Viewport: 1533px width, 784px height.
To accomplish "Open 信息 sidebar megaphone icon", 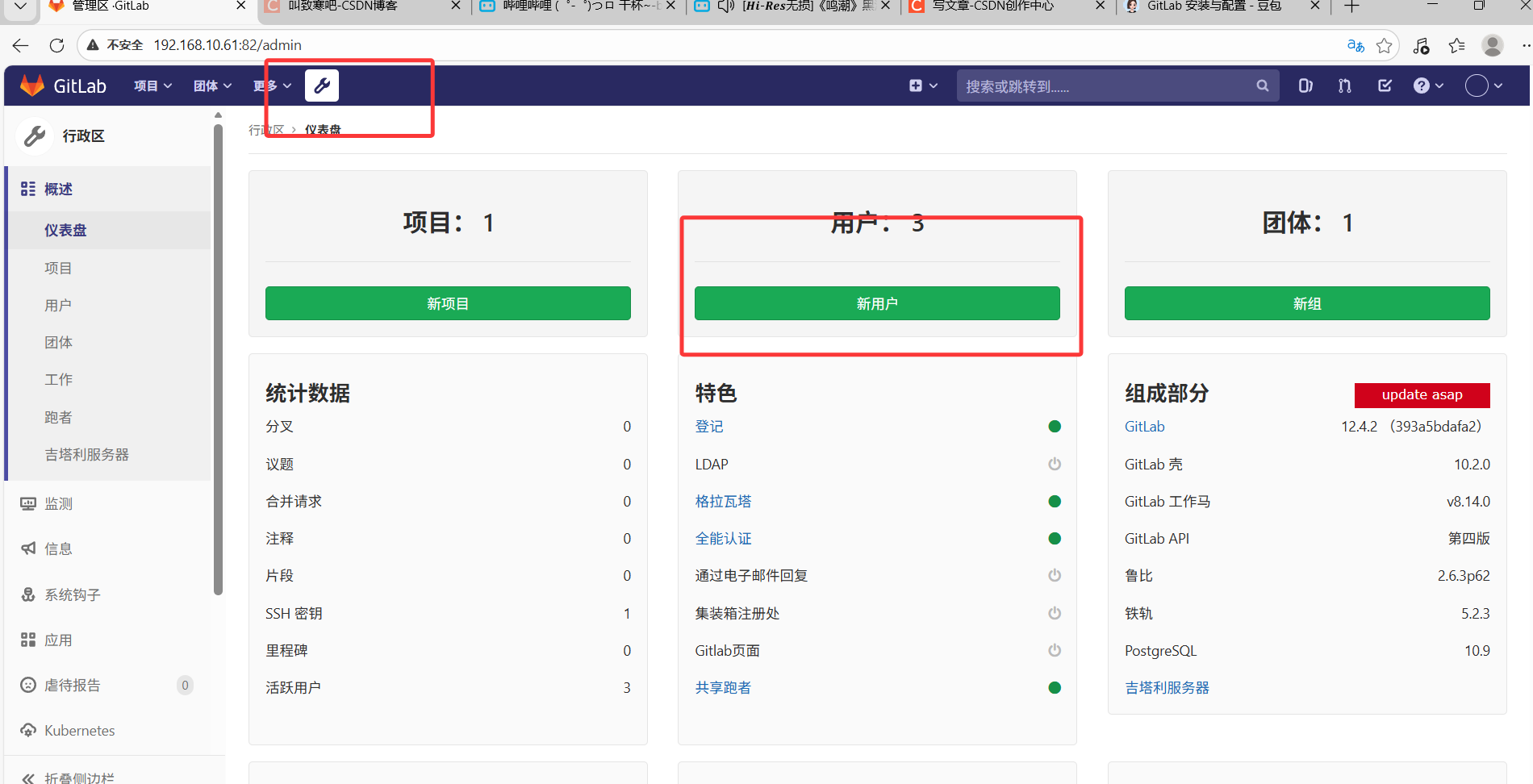I will (x=28, y=548).
